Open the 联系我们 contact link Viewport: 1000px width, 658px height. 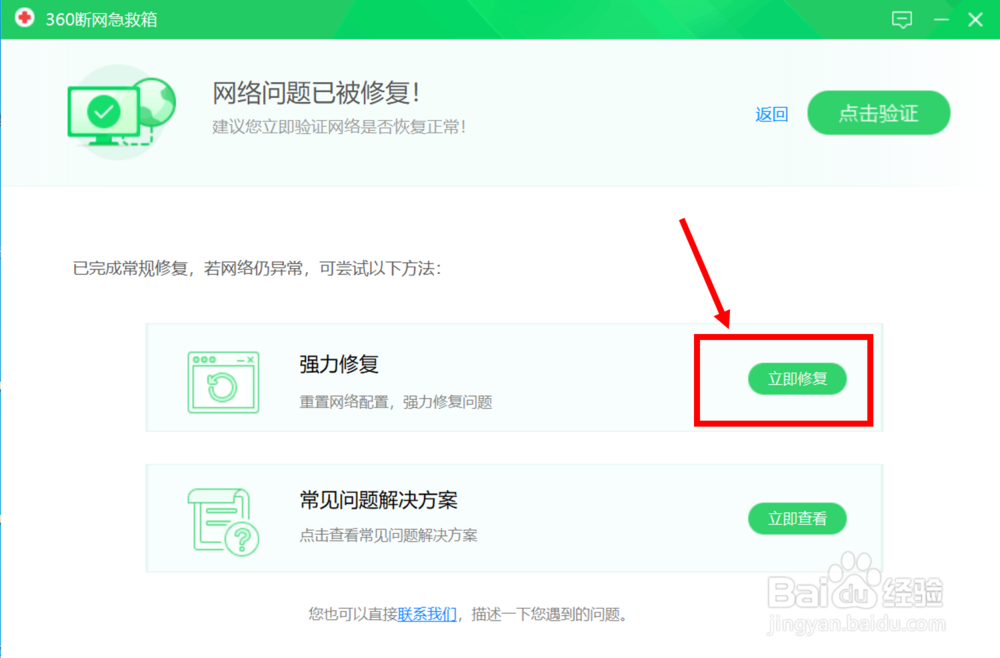pos(428,613)
